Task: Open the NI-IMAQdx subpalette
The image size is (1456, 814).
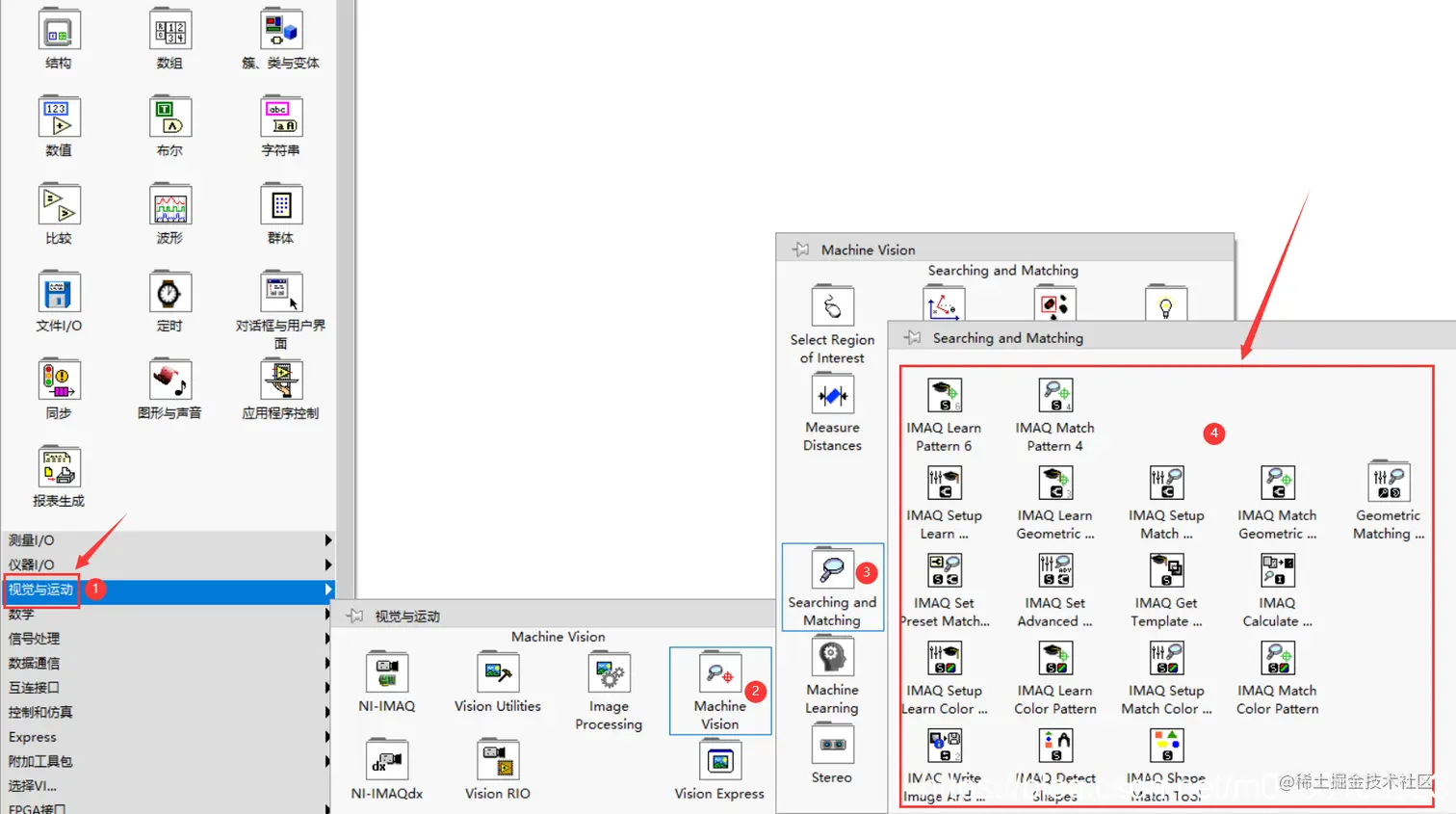Action: tap(387, 760)
